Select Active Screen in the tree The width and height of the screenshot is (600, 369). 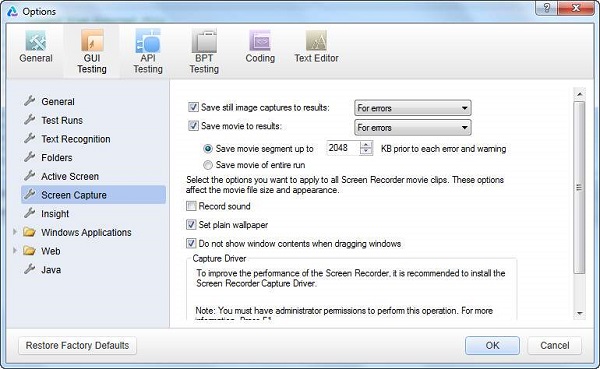click(70, 176)
